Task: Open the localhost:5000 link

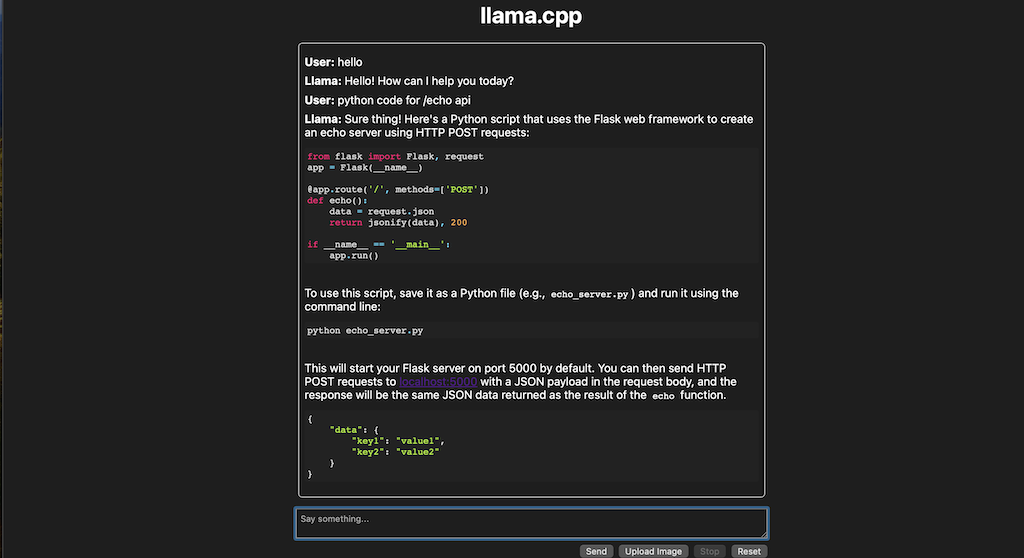Action: tap(438, 382)
